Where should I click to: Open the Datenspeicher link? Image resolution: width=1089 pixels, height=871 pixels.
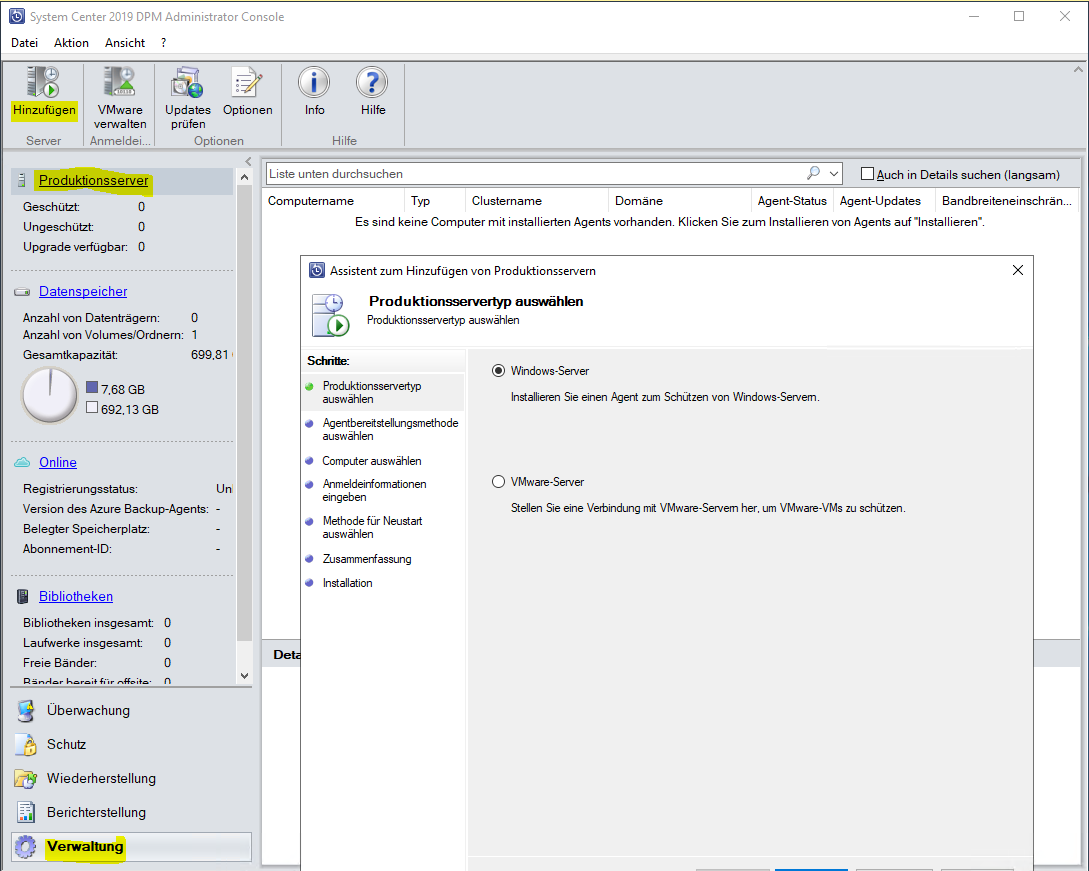click(83, 292)
